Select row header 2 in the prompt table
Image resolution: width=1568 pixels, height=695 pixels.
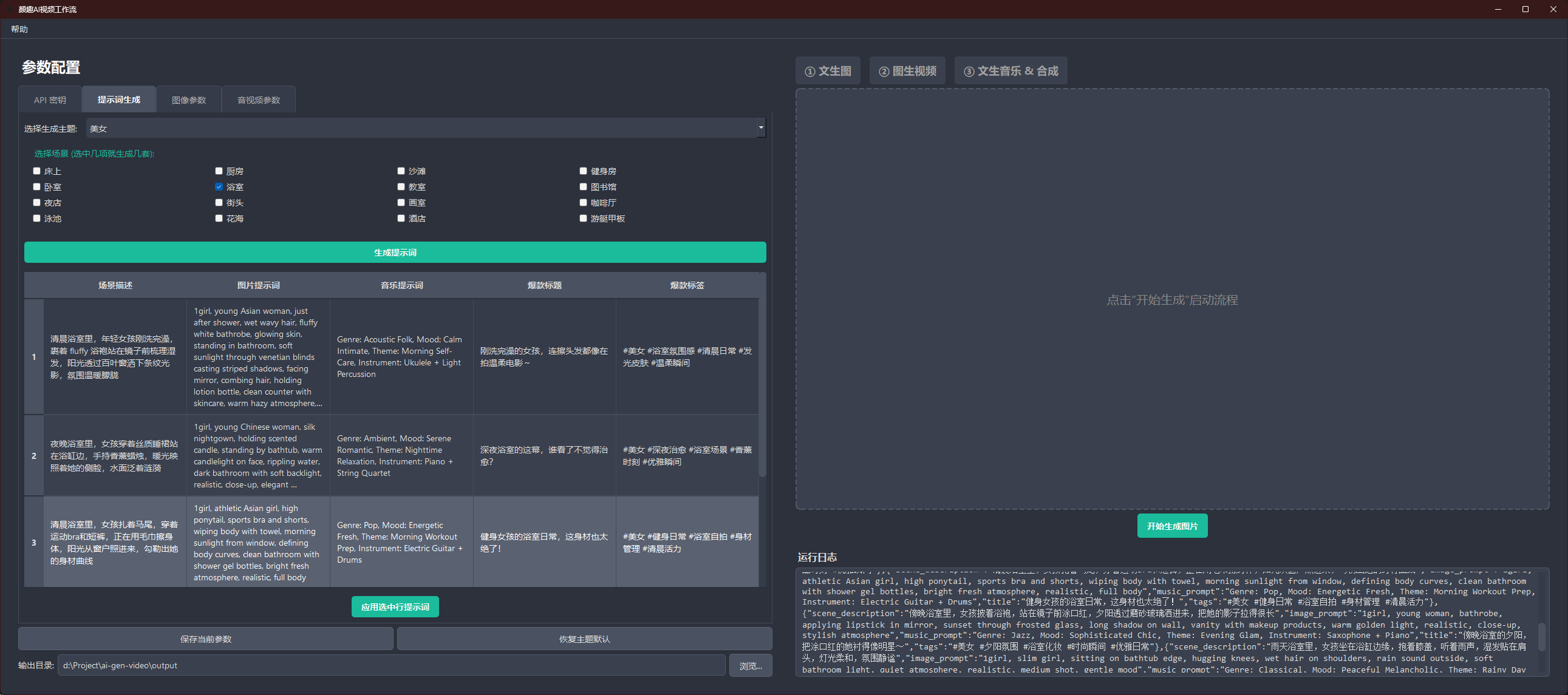point(34,456)
